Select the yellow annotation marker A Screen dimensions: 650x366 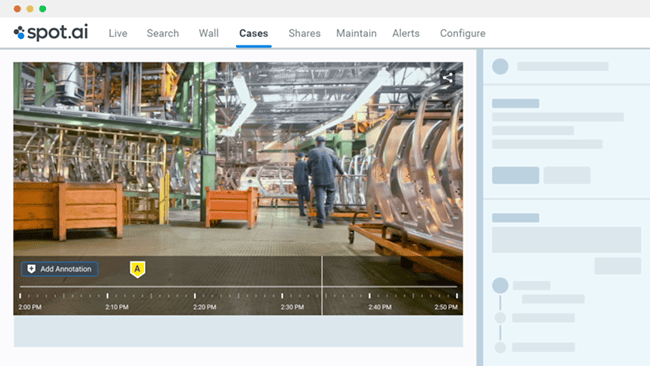tap(137, 269)
